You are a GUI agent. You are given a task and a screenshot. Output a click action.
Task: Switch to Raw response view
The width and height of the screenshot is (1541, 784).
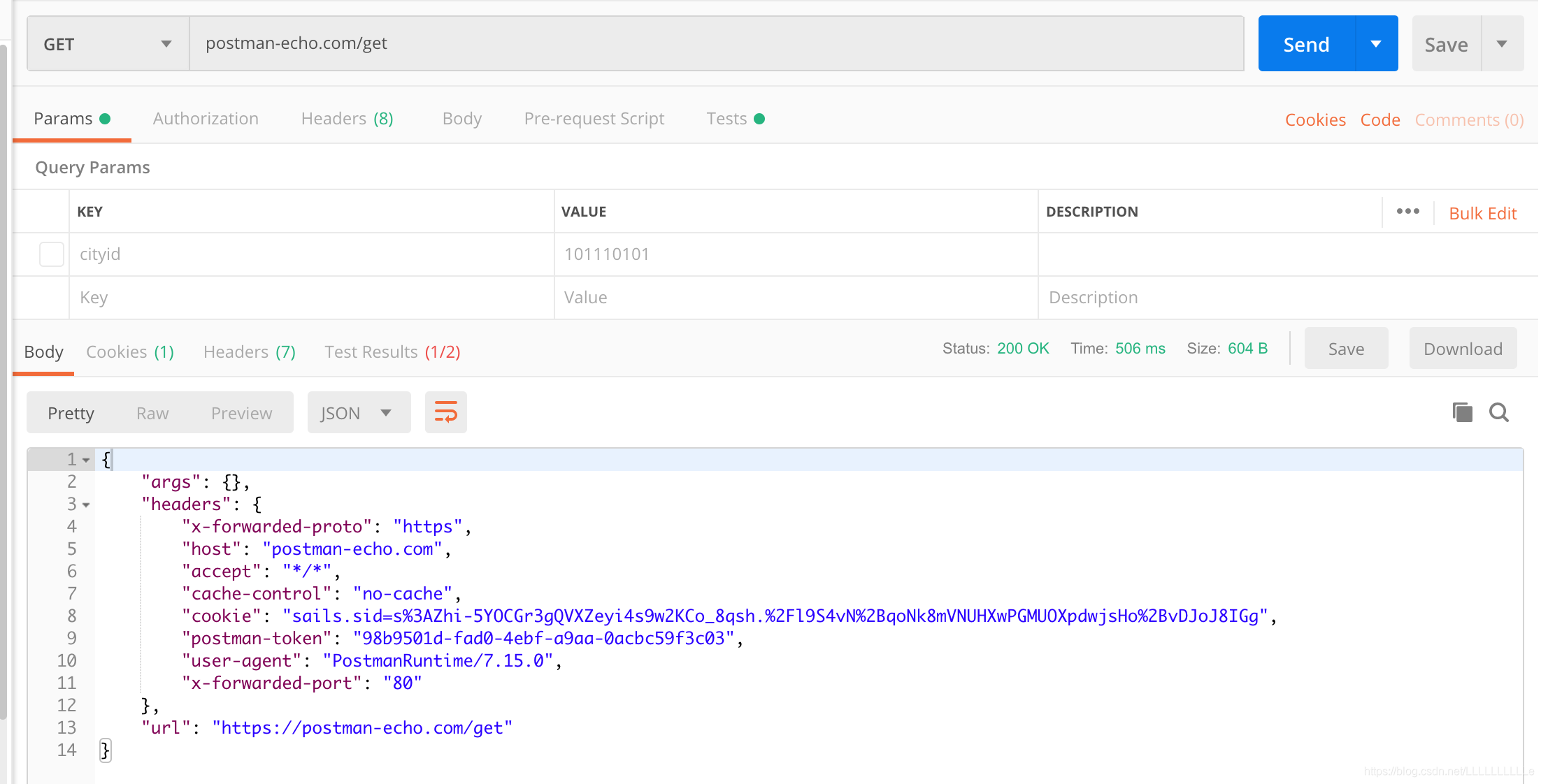pyautogui.click(x=152, y=413)
